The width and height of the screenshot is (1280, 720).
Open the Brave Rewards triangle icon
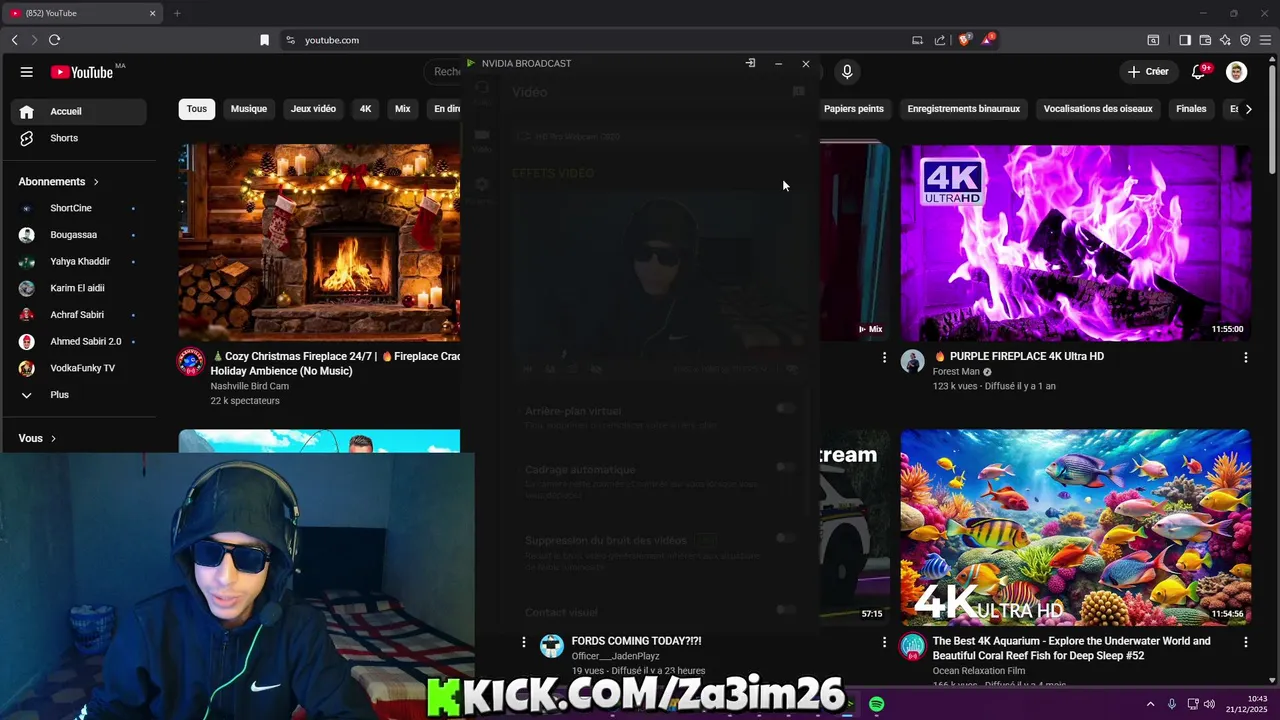988,40
